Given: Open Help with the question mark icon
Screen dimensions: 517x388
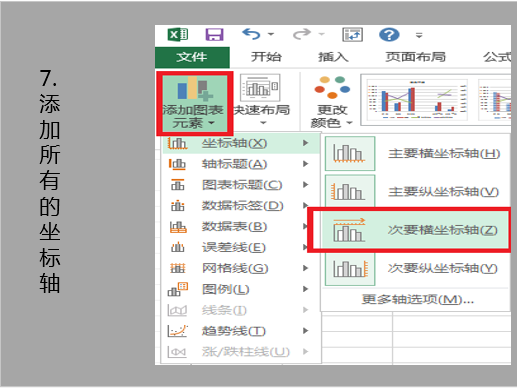Looking at the screenshot, I should point(389,34).
